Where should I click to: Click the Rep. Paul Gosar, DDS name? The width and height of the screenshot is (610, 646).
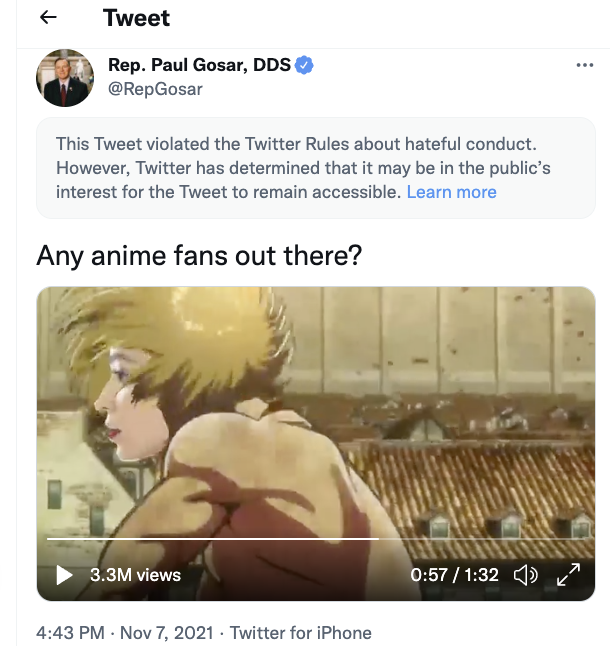click(199, 65)
